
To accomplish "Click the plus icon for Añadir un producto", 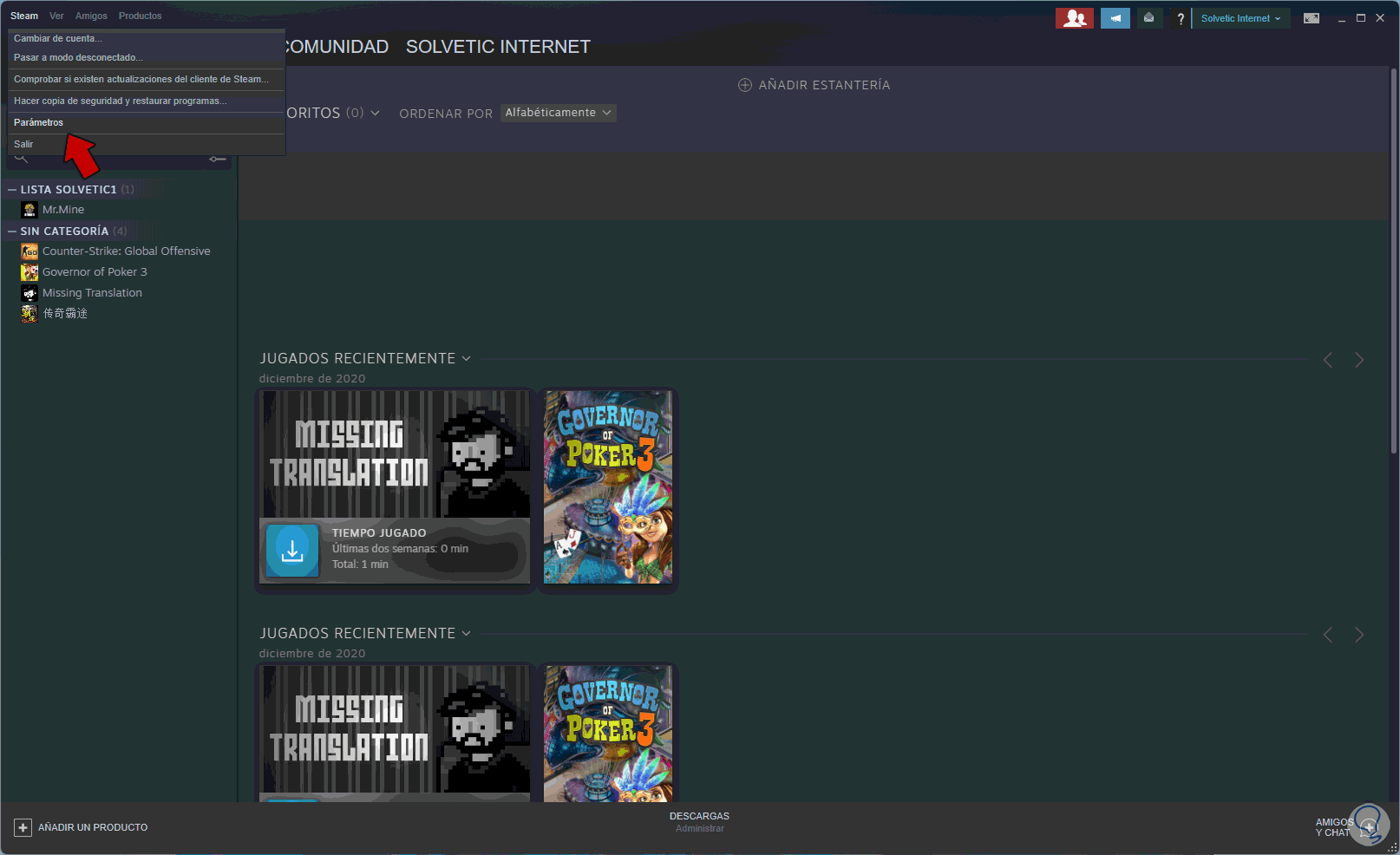I will click(x=23, y=827).
